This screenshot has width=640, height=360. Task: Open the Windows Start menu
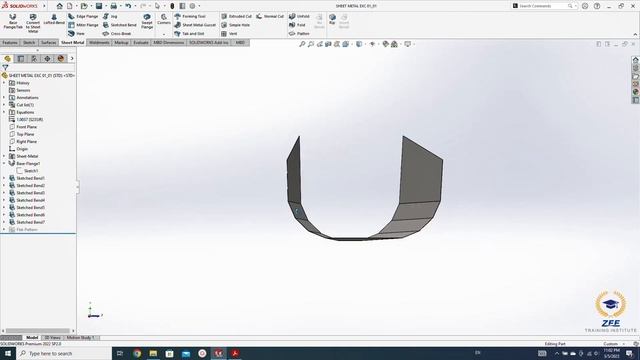[x=8, y=353]
